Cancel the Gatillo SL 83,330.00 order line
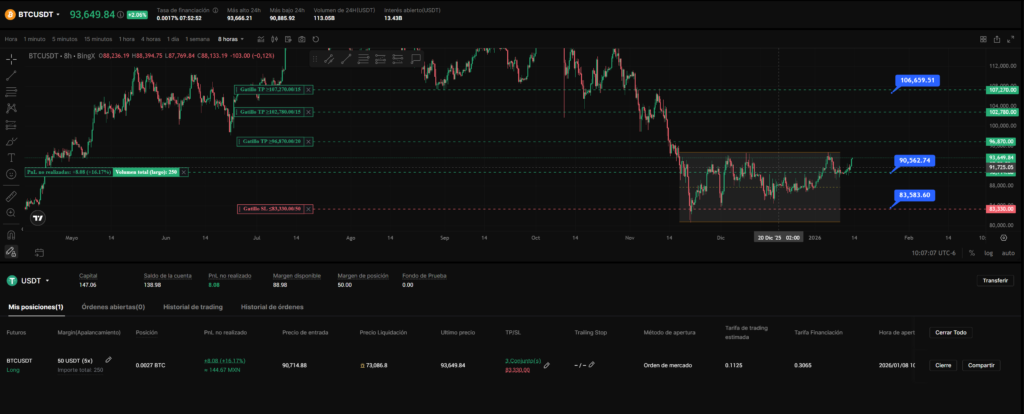 point(309,209)
